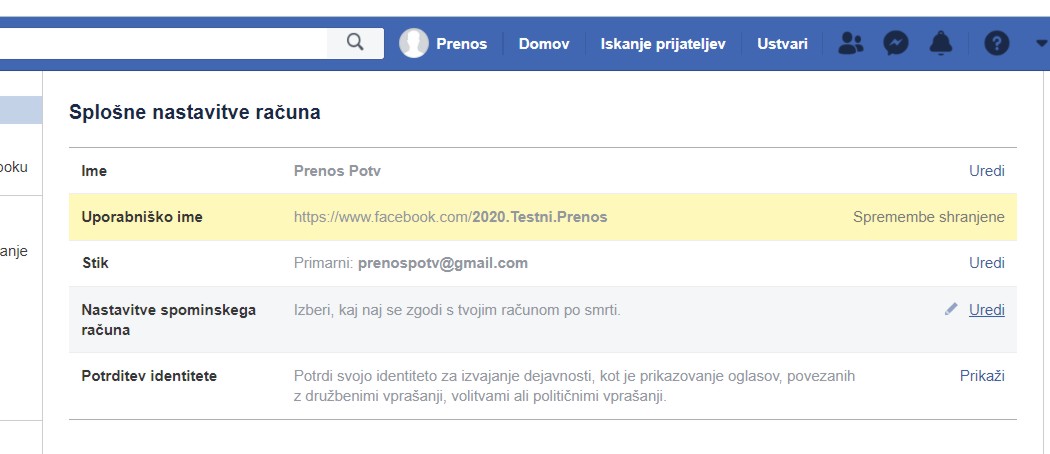Click Uredi for Nastavitve spominskega računa
The image size is (1050, 454).
986,310
